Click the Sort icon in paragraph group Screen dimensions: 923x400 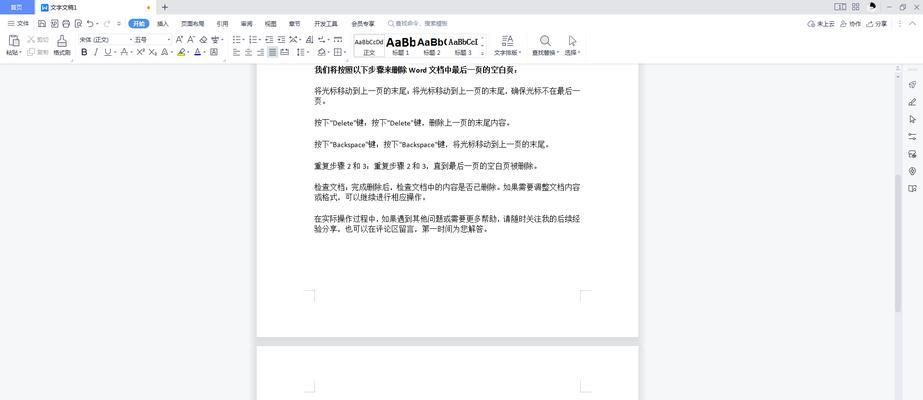pyautogui.click(x=310, y=39)
